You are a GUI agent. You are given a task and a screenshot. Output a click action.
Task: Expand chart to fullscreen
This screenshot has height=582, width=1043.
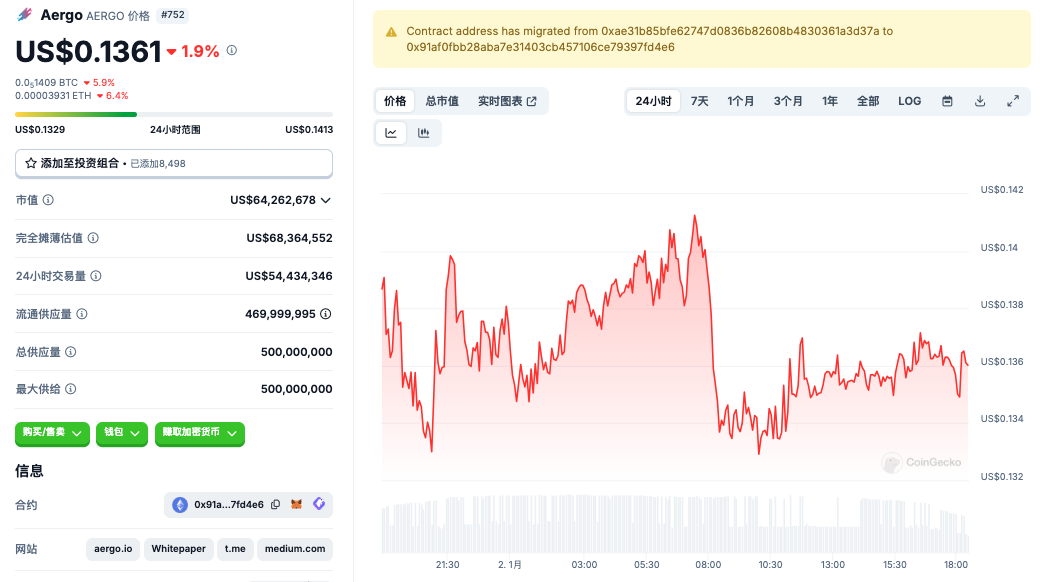1013,101
